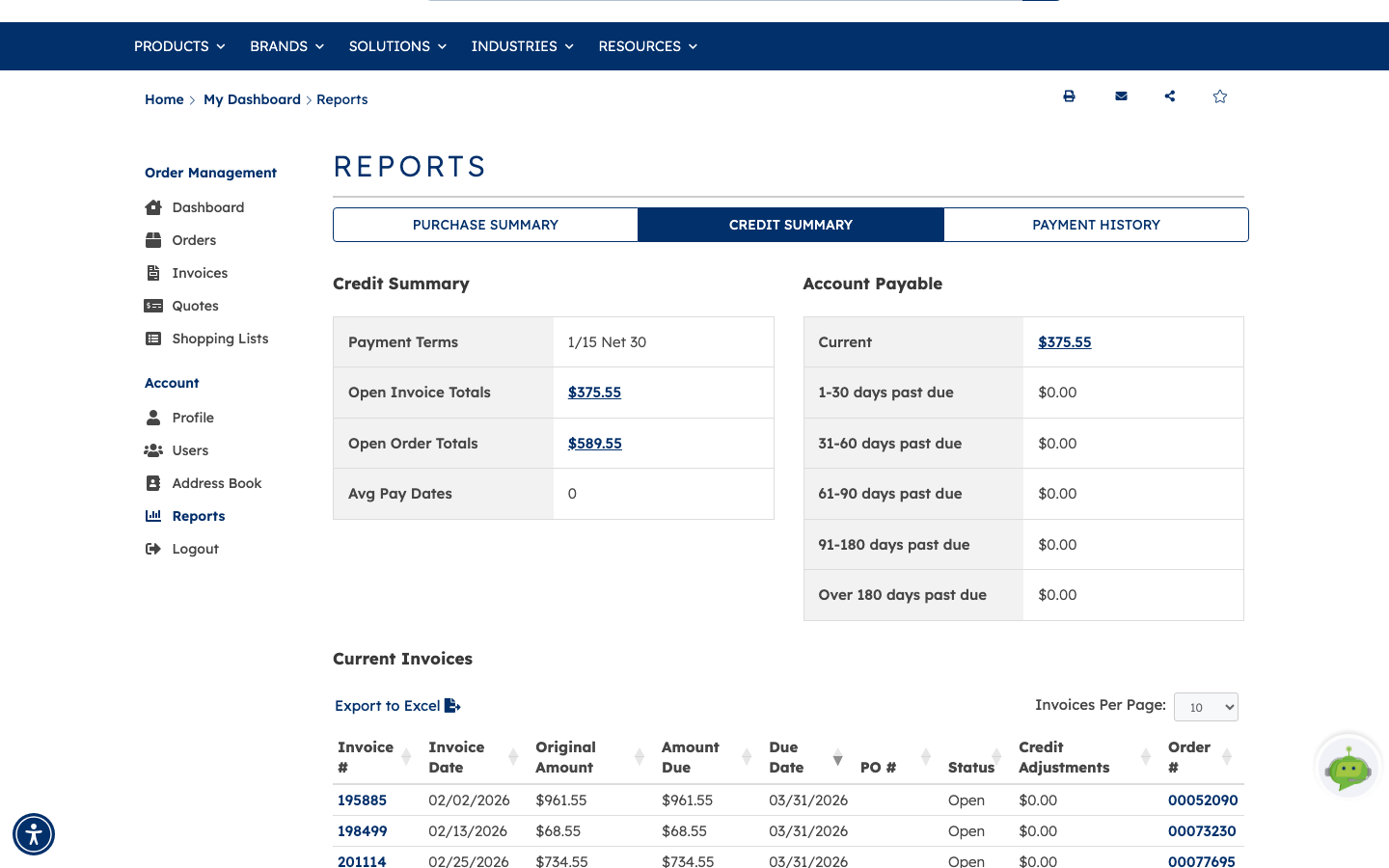
Task: Click Export to Excel link
Action: click(397, 706)
